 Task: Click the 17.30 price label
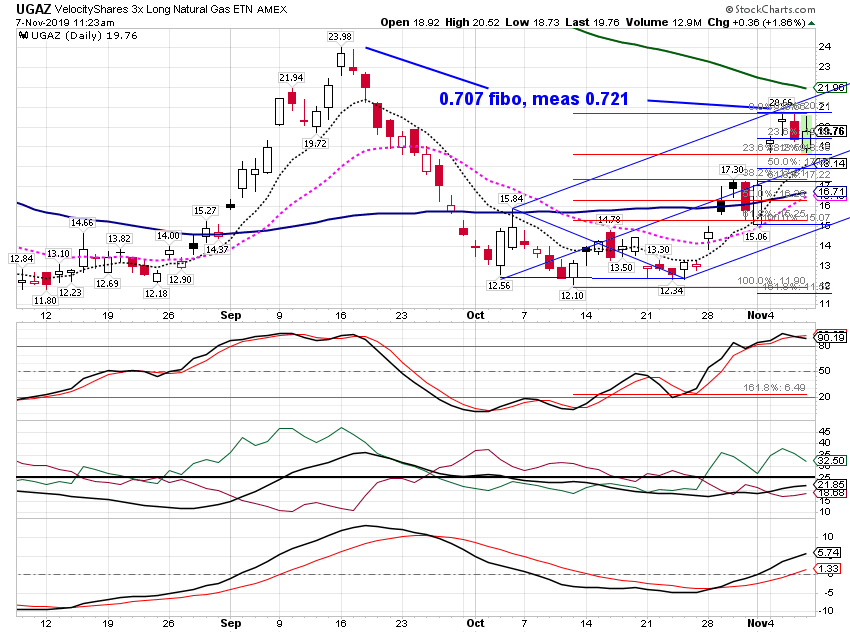732,170
